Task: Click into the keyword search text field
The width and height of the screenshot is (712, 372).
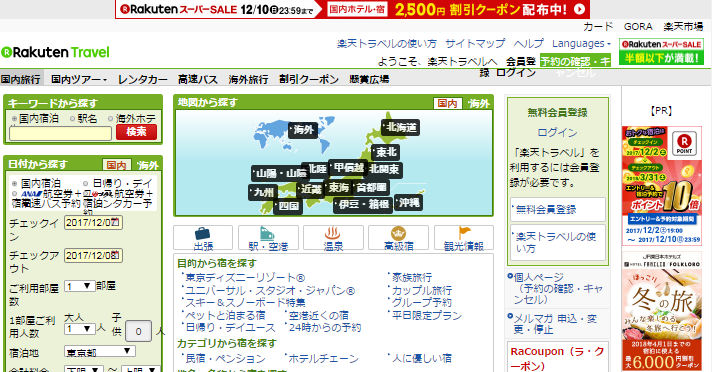Action: click(60, 133)
